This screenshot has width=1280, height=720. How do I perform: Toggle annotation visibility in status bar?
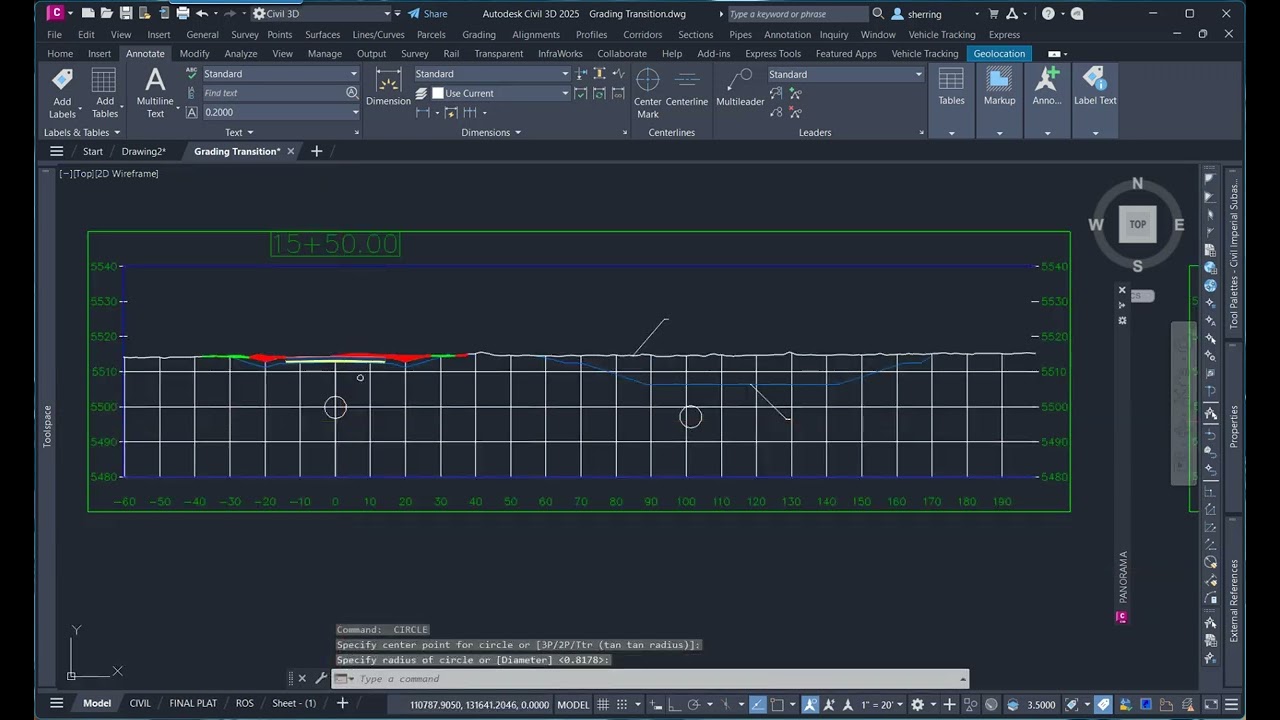[810, 704]
